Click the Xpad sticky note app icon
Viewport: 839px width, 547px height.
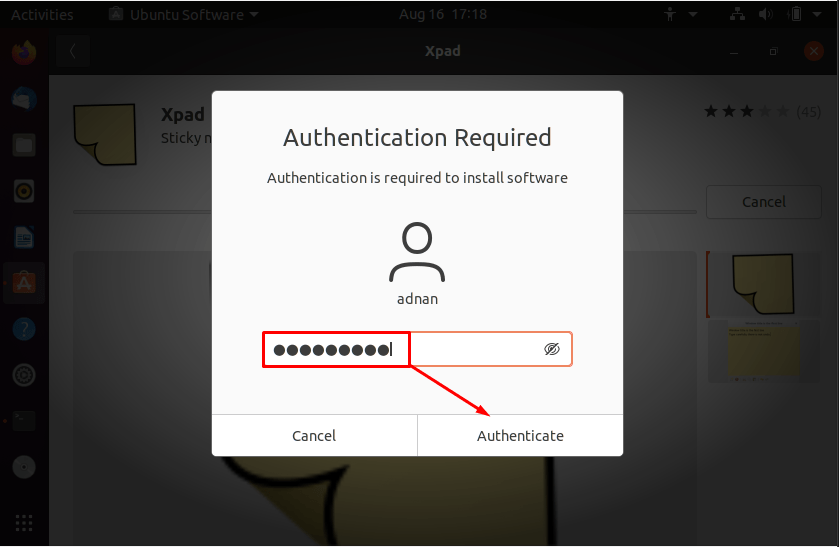pyautogui.click(x=105, y=134)
